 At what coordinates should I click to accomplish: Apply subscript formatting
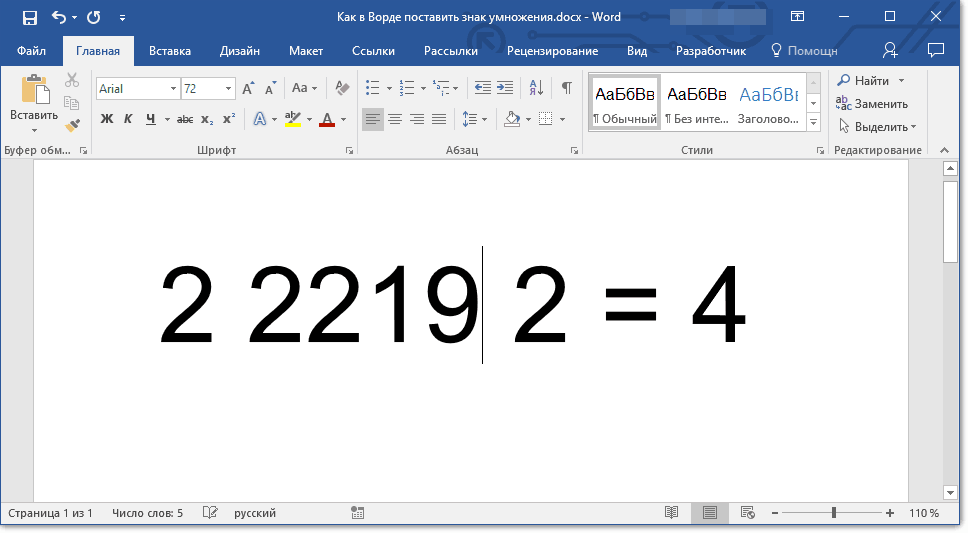(207, 119)
